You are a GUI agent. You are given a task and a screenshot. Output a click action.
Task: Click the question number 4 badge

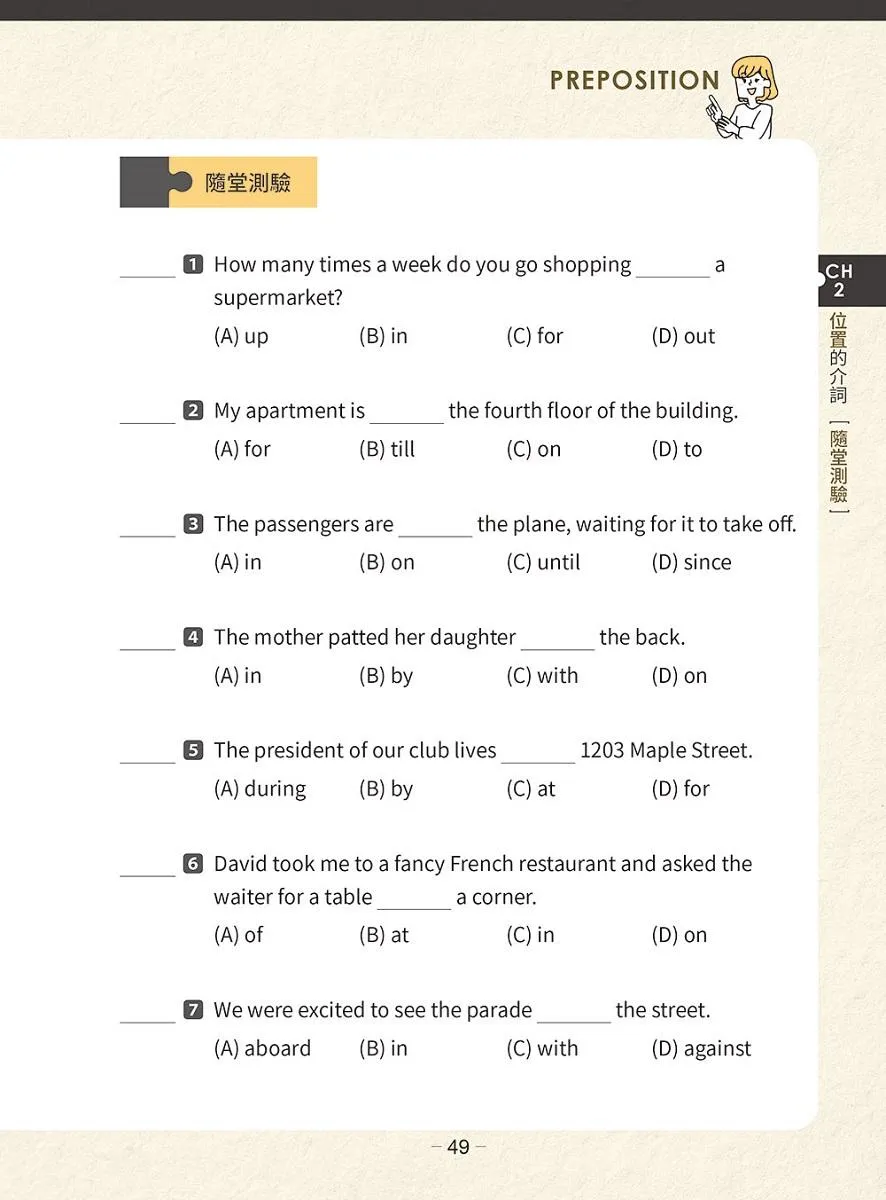[x=194, y=637]
